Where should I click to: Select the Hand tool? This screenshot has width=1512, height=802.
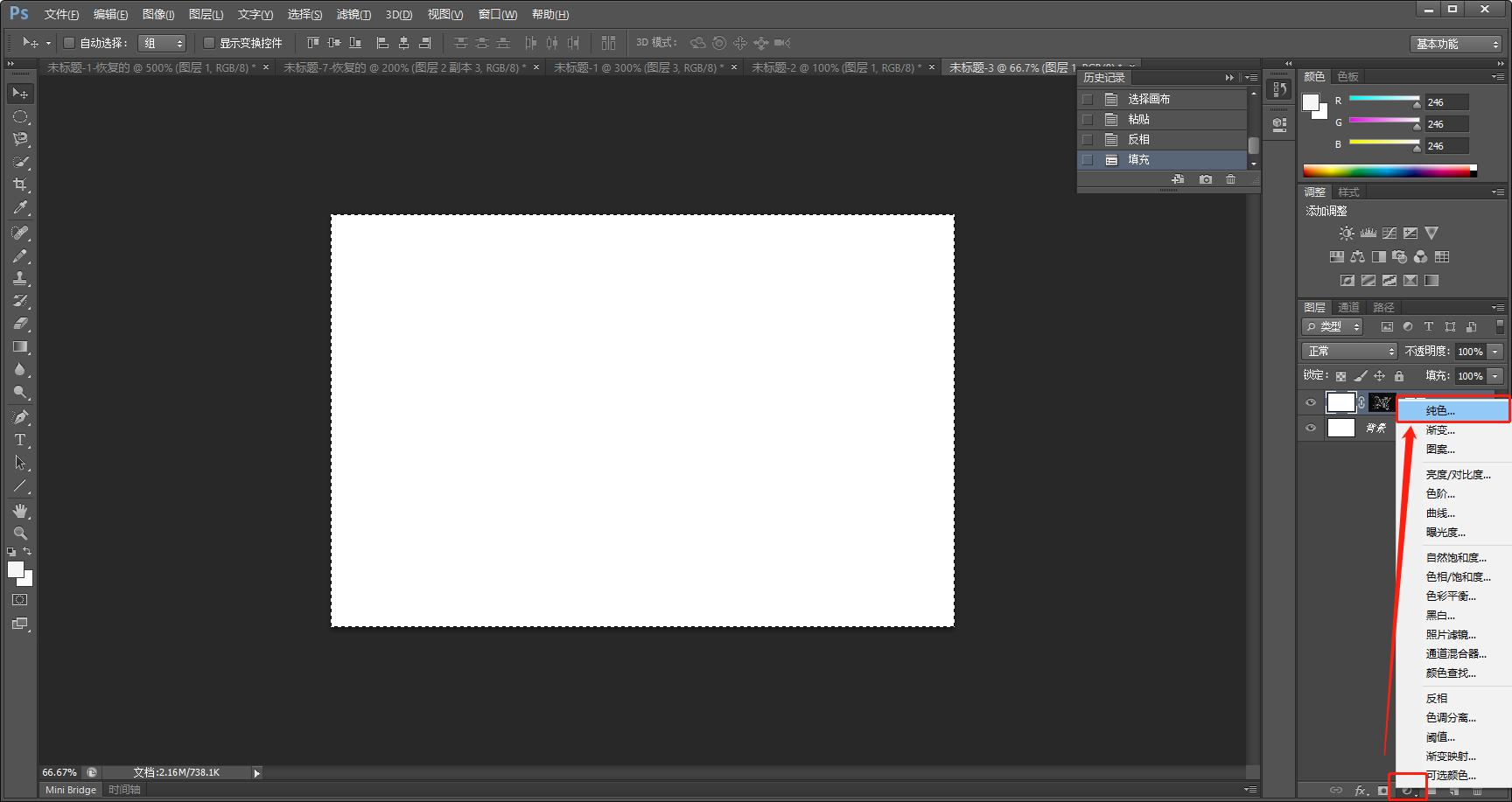coord(19,511)
